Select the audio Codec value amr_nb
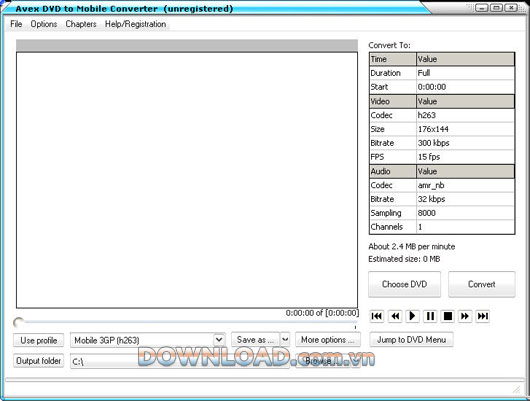The height and width of the screenshot is (401, 530). pyautogui.click(x=465, y=185)
